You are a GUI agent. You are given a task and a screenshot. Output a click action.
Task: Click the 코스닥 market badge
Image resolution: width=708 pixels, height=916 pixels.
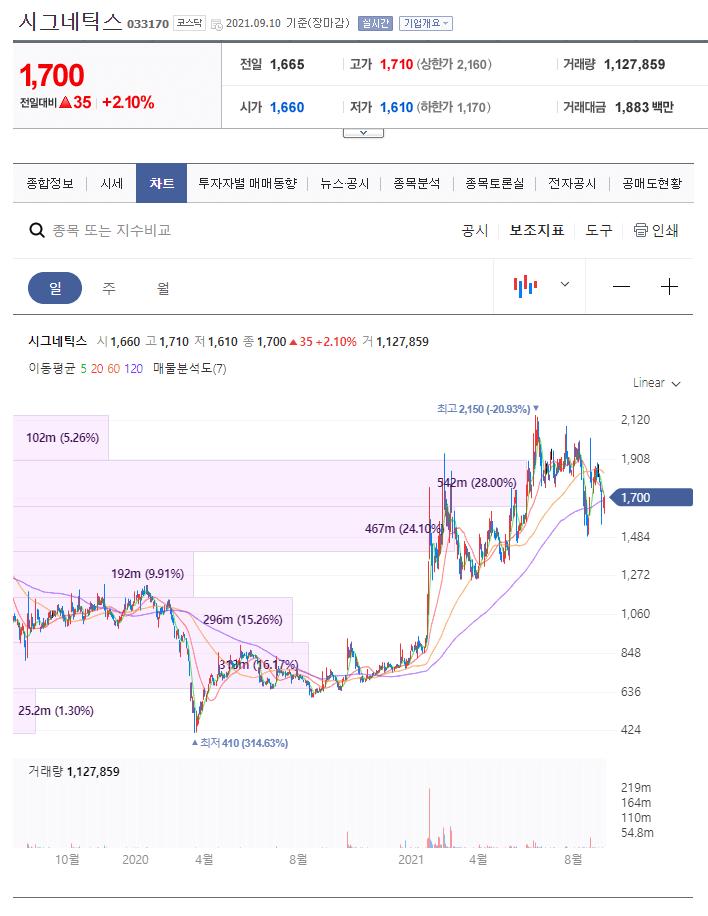coord(189,23)
